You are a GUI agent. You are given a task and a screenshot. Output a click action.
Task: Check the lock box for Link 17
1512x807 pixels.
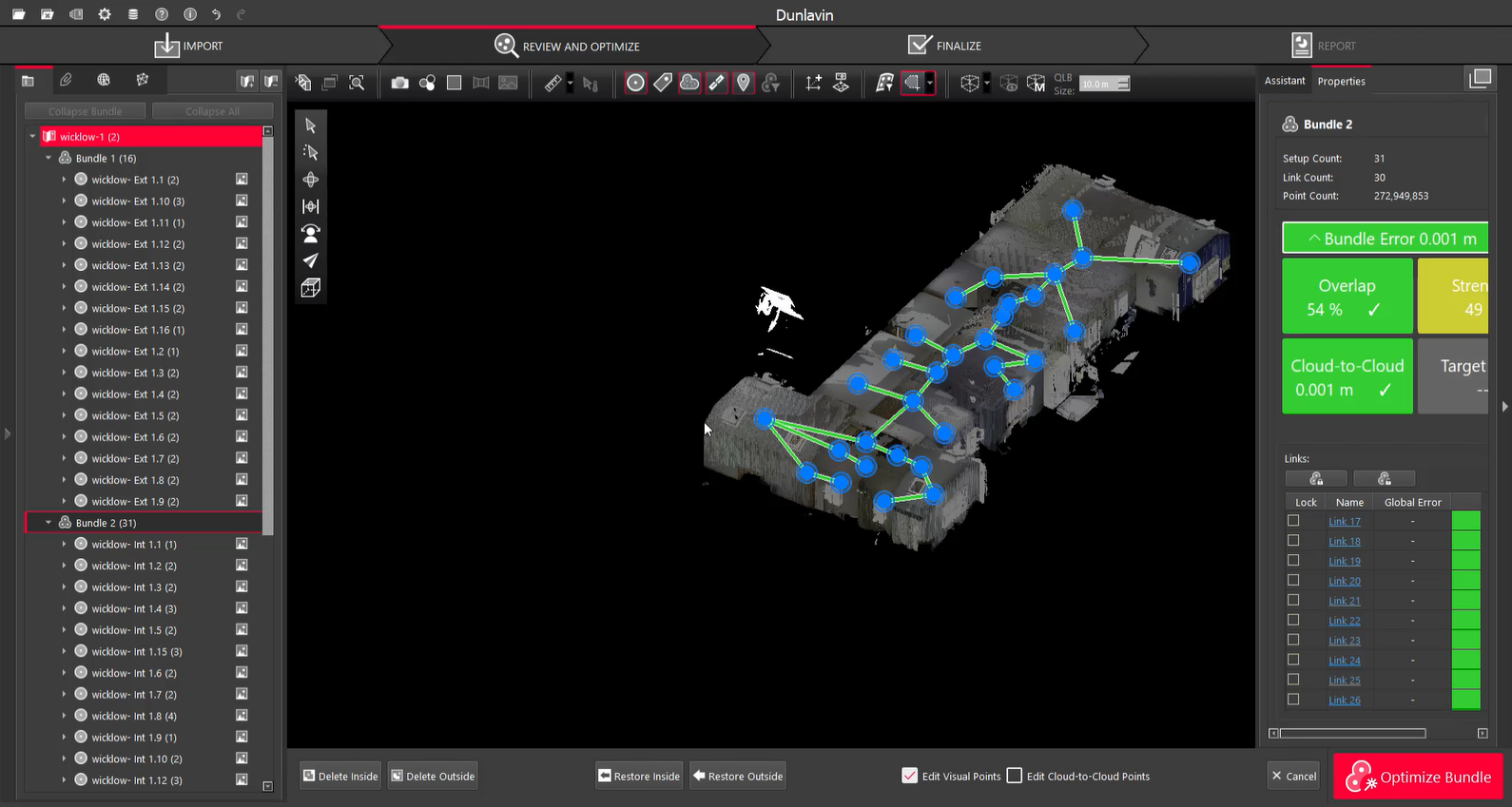[1293, 521]
